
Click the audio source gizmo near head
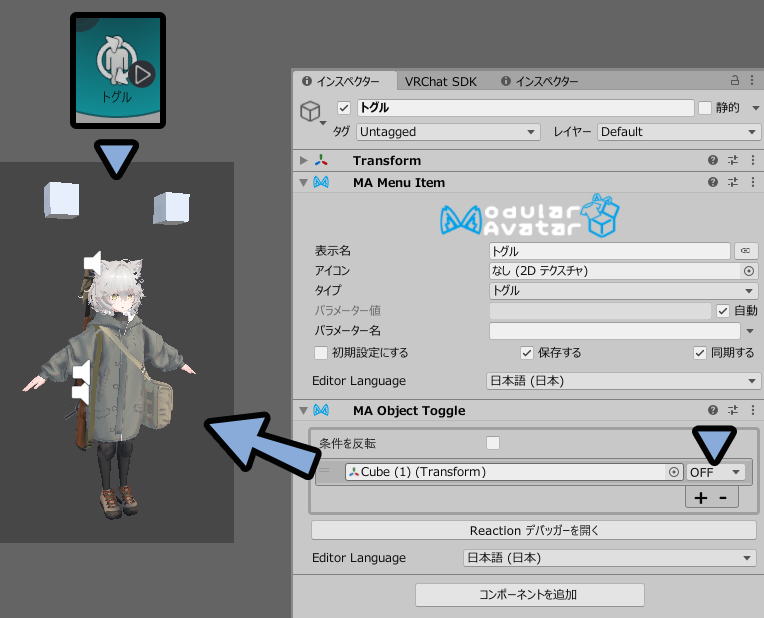93,262
